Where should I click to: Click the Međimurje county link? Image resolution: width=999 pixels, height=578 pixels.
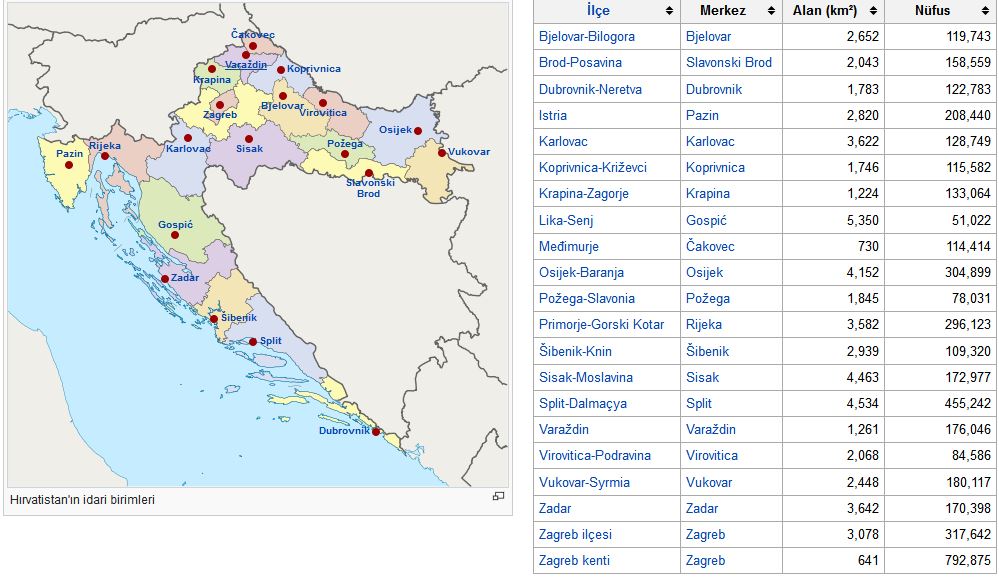(x=572, y=246)
